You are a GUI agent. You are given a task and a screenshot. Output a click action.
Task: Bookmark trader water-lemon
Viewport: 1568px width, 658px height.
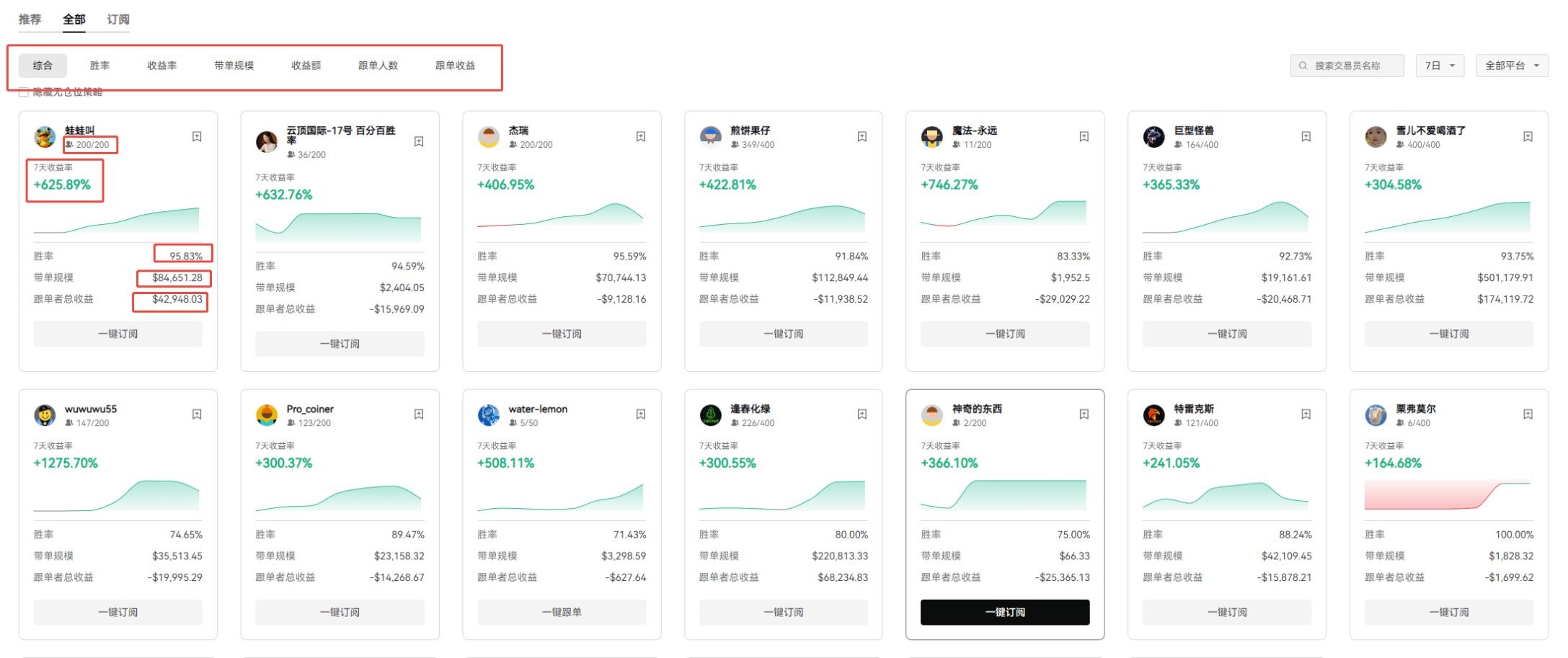pyautogui.click(x=641, y=414)
